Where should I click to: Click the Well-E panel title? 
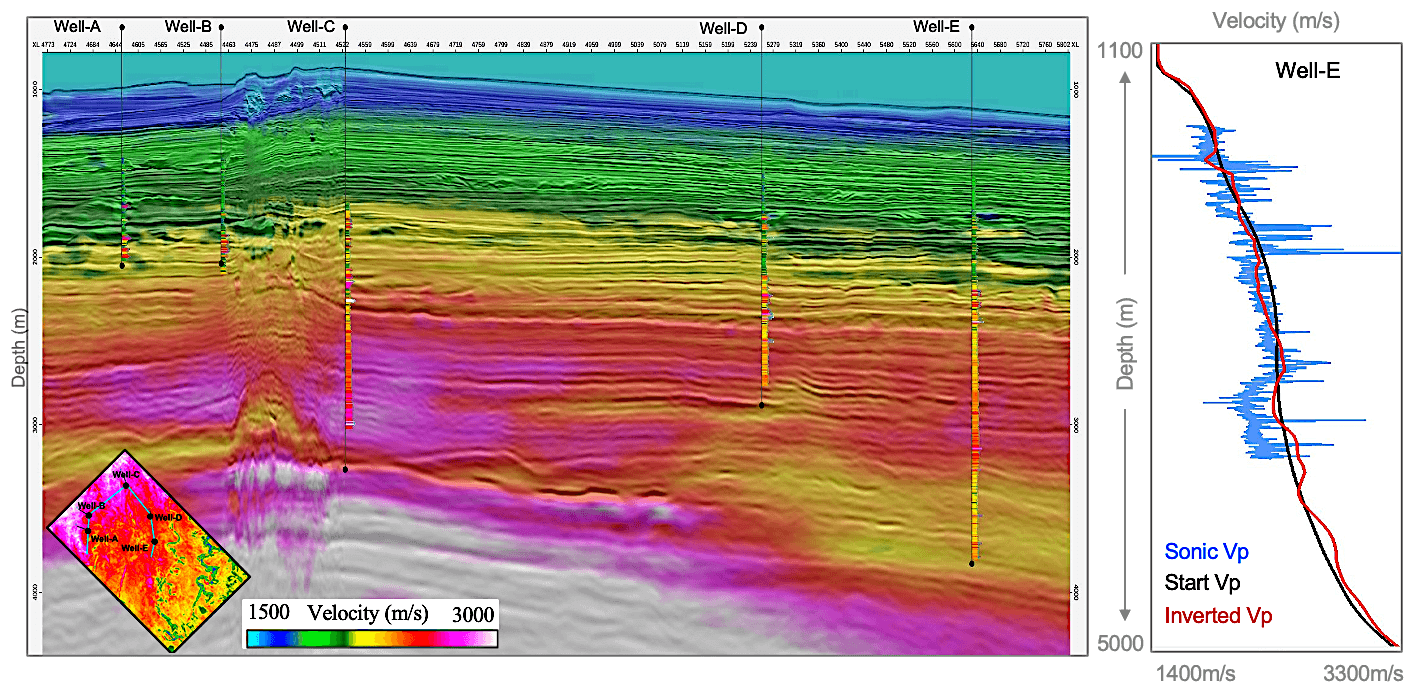(1306, 71)
